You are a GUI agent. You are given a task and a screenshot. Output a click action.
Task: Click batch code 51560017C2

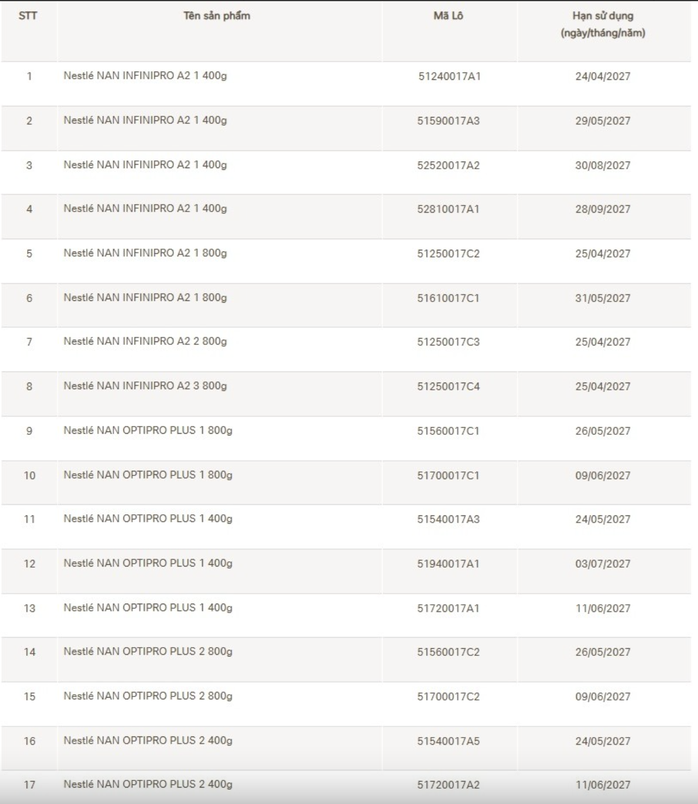448,652
